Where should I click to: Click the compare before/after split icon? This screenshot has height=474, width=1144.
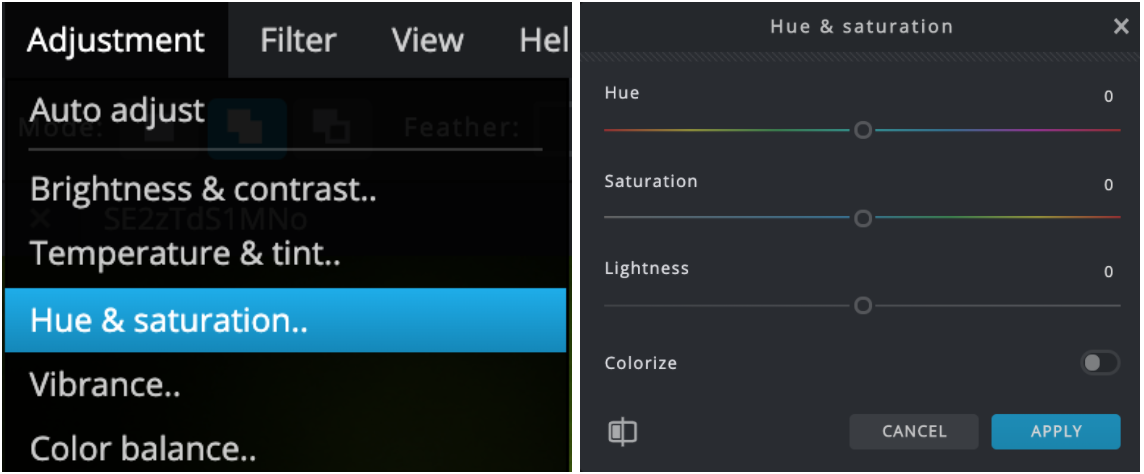[x=622, y=432]
